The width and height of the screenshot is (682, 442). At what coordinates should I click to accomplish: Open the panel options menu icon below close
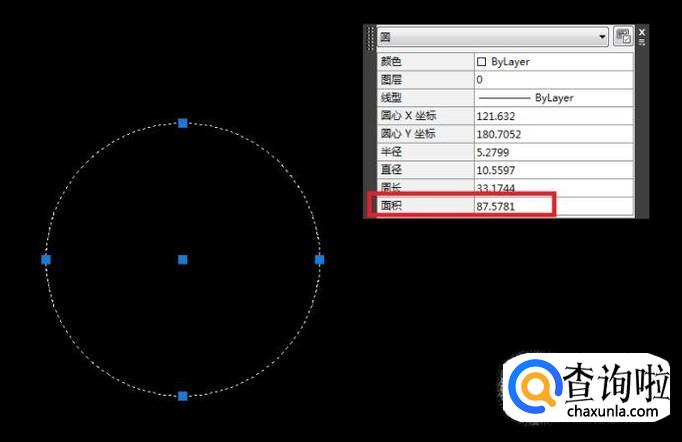click(x=642, y=44)
